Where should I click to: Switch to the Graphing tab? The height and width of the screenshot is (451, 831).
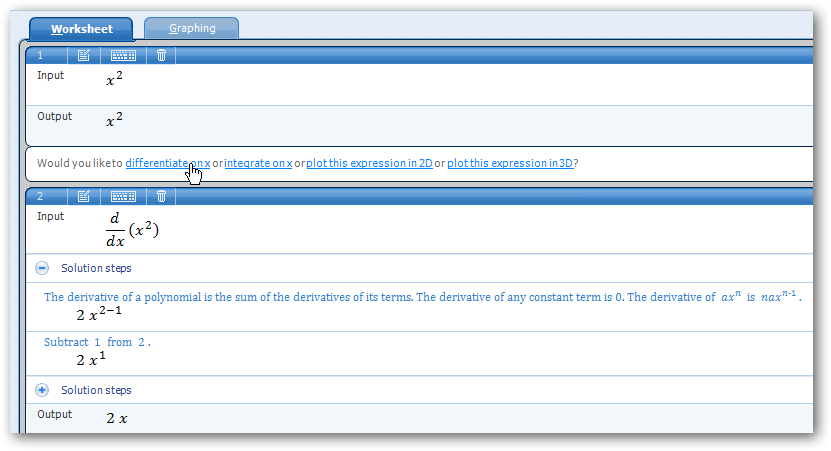click(x=192, y=28)
